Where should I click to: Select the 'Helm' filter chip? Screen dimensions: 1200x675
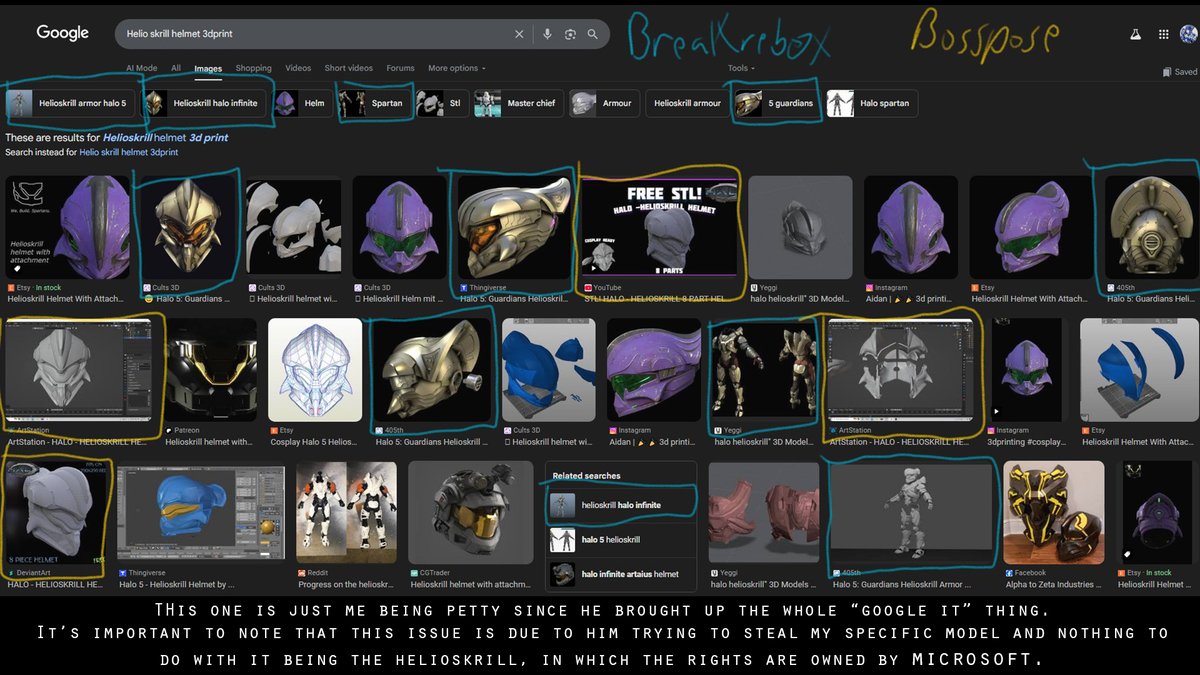(302, 103)
